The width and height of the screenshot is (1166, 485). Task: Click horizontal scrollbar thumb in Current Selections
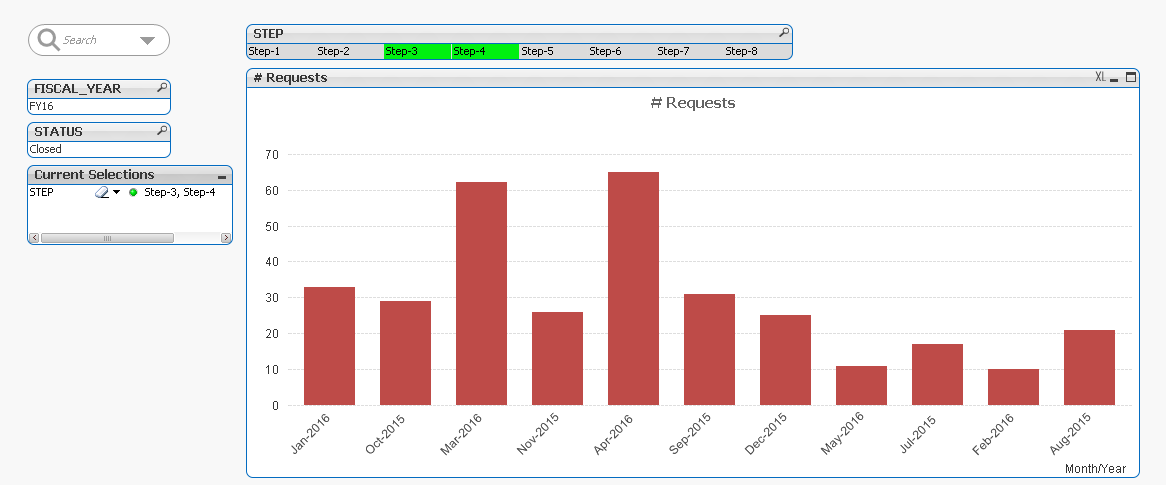pyautogui.click(x=107, y=238)
